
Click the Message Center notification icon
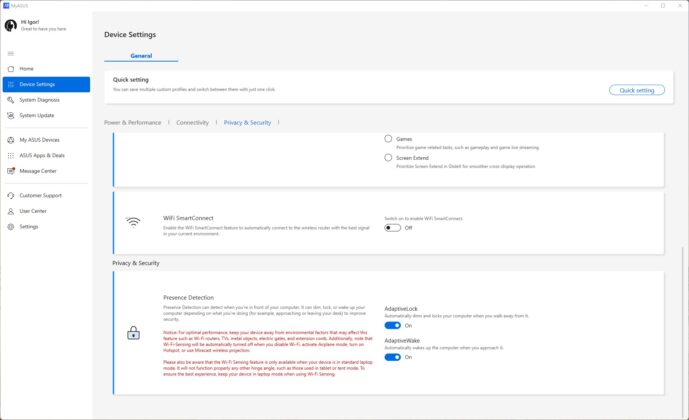[11, 171]
